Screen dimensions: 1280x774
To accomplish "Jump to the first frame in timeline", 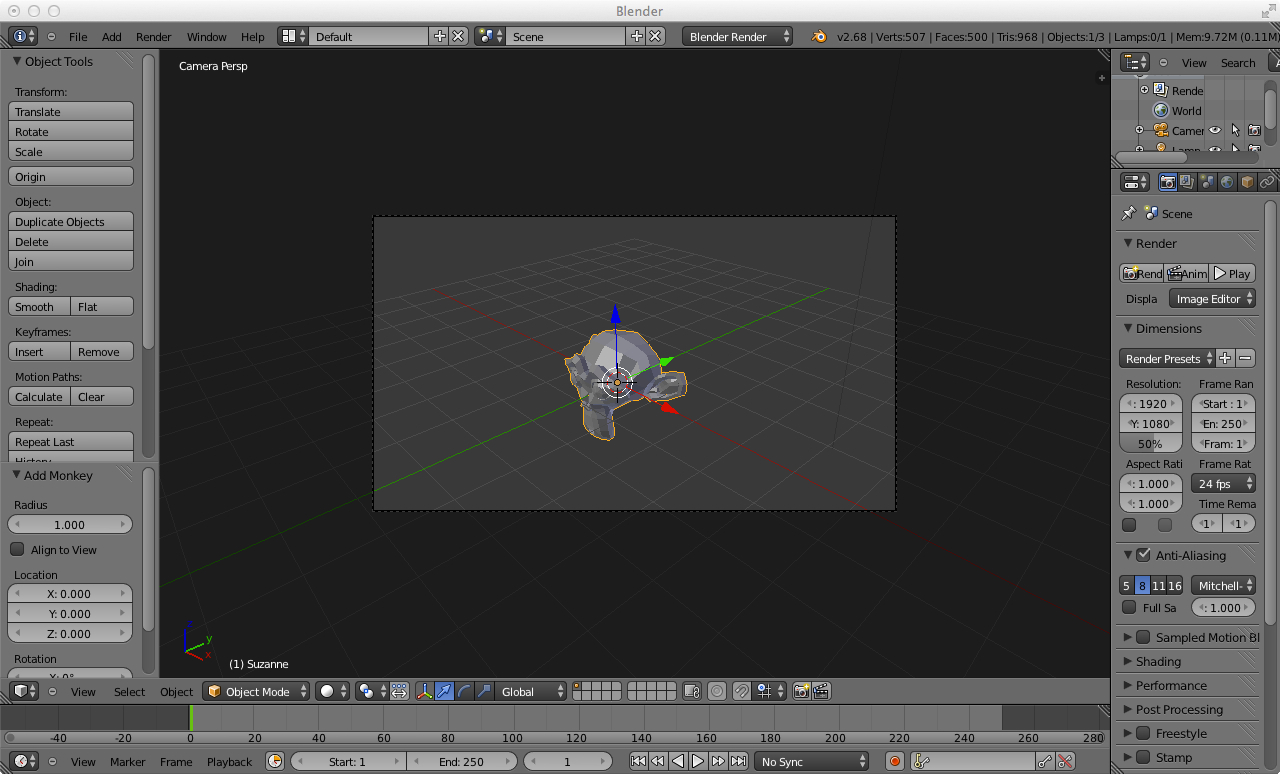I will [638, 761].
